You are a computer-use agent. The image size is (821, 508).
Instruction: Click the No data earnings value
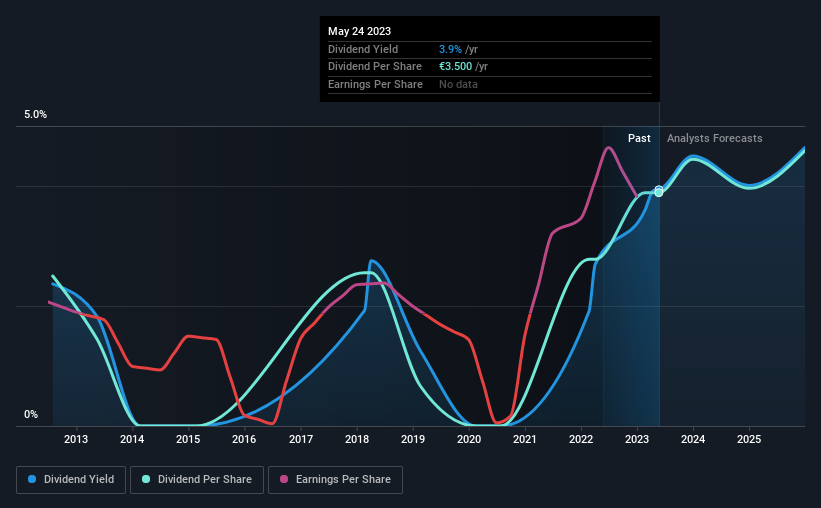tap(458, 84)
